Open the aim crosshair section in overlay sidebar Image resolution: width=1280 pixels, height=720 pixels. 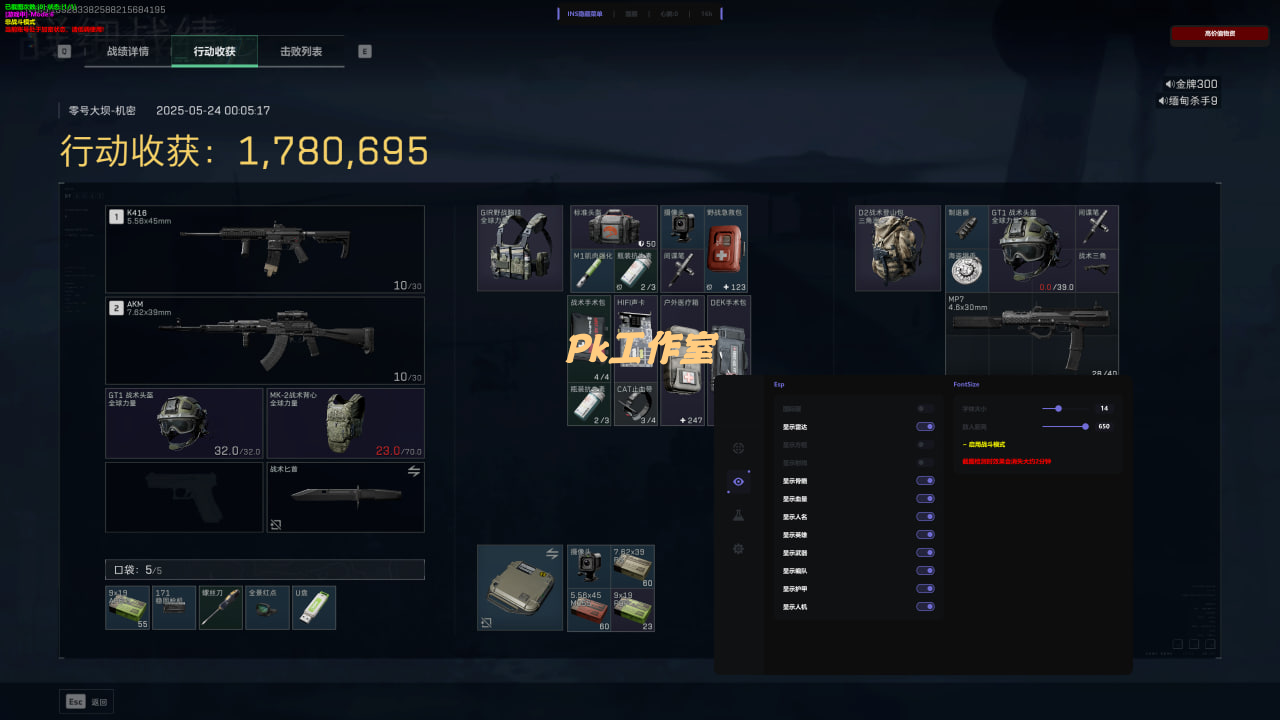click(x=738, y=448)
